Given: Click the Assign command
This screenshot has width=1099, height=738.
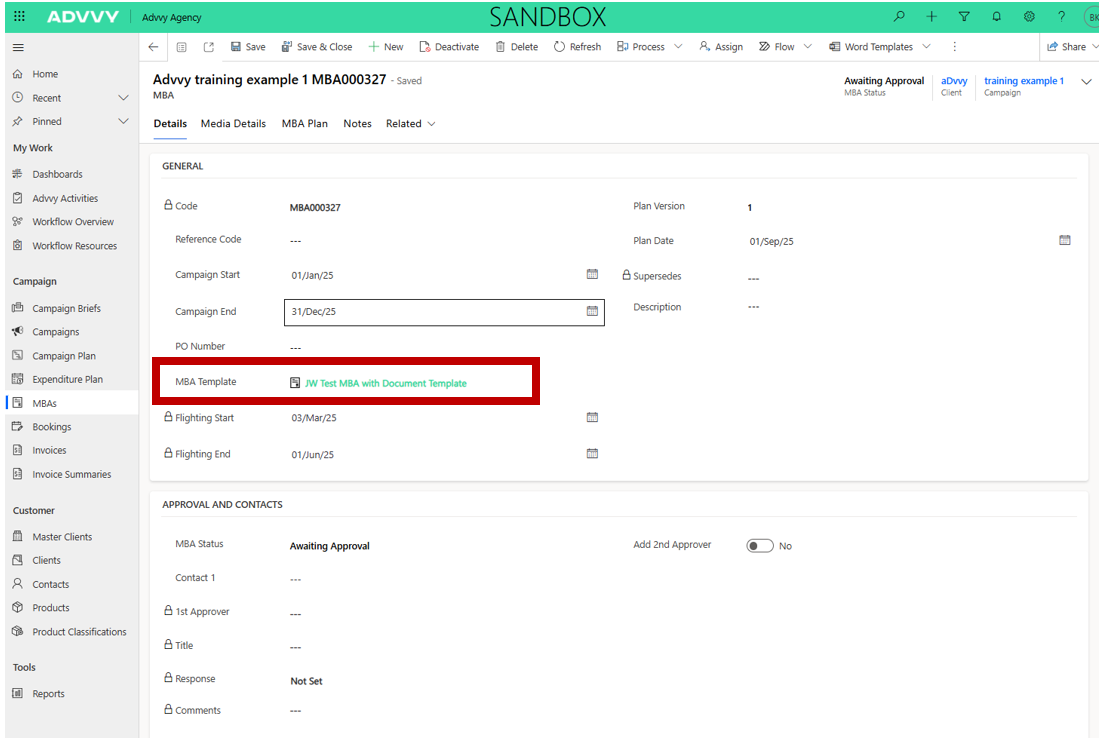Looking at the screenshot, I should 721,47.
